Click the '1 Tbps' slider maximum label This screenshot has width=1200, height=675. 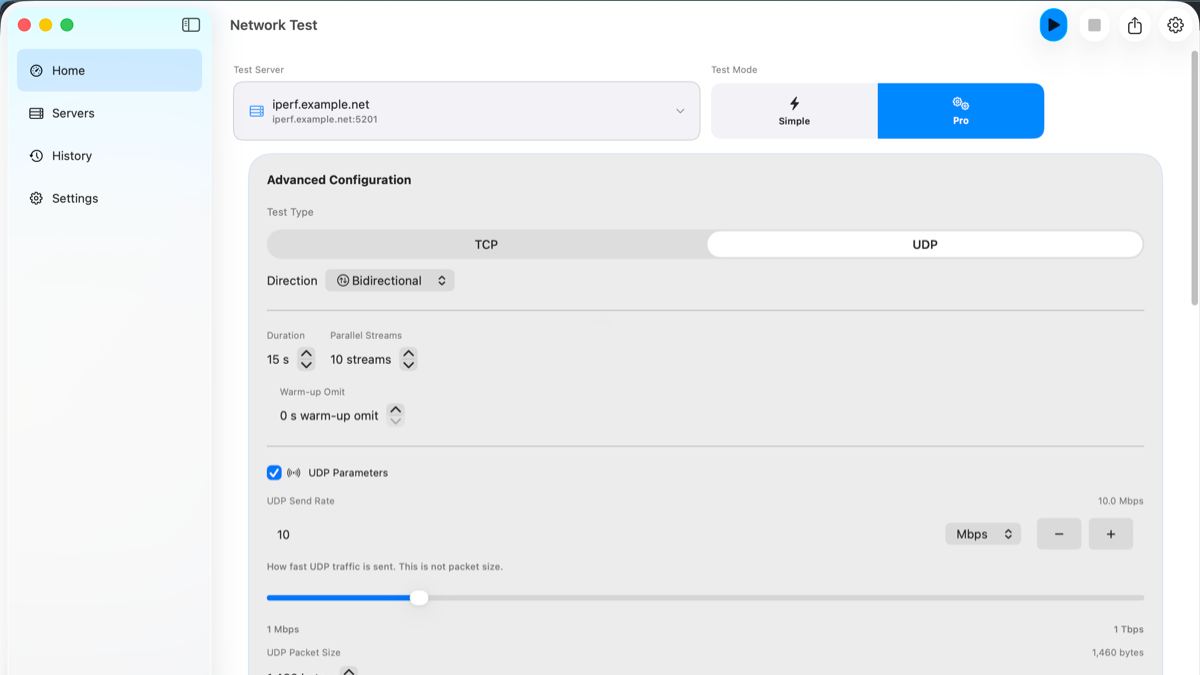(x=1128, y=629)
